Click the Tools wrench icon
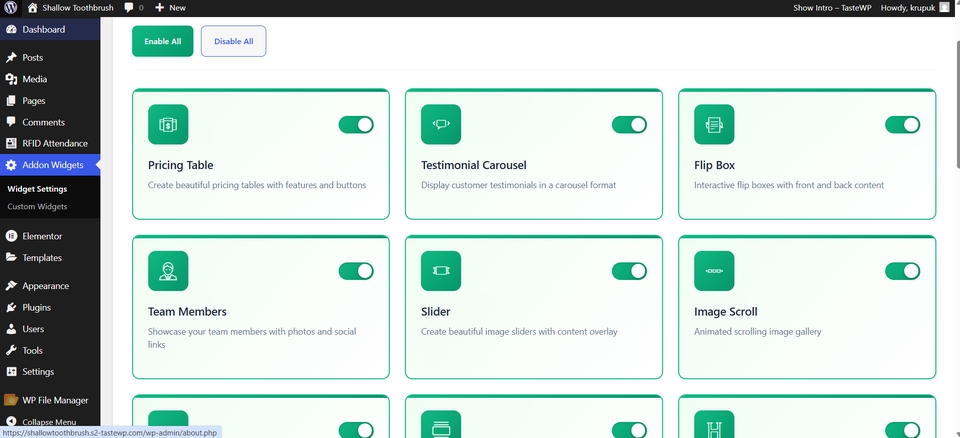 tap(11, 350)
